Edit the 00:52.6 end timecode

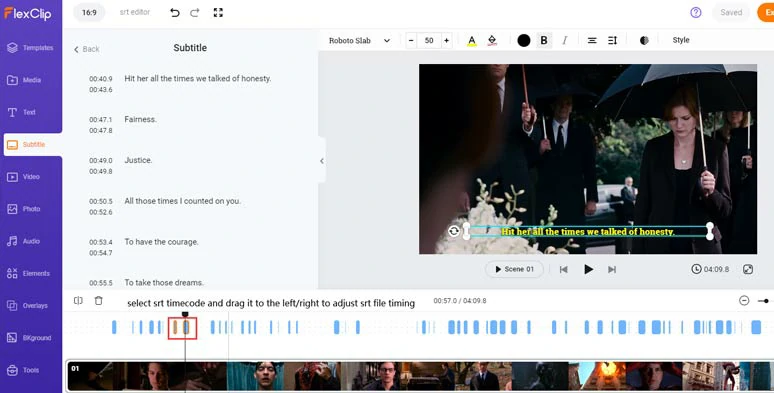(x=101, y=212)
